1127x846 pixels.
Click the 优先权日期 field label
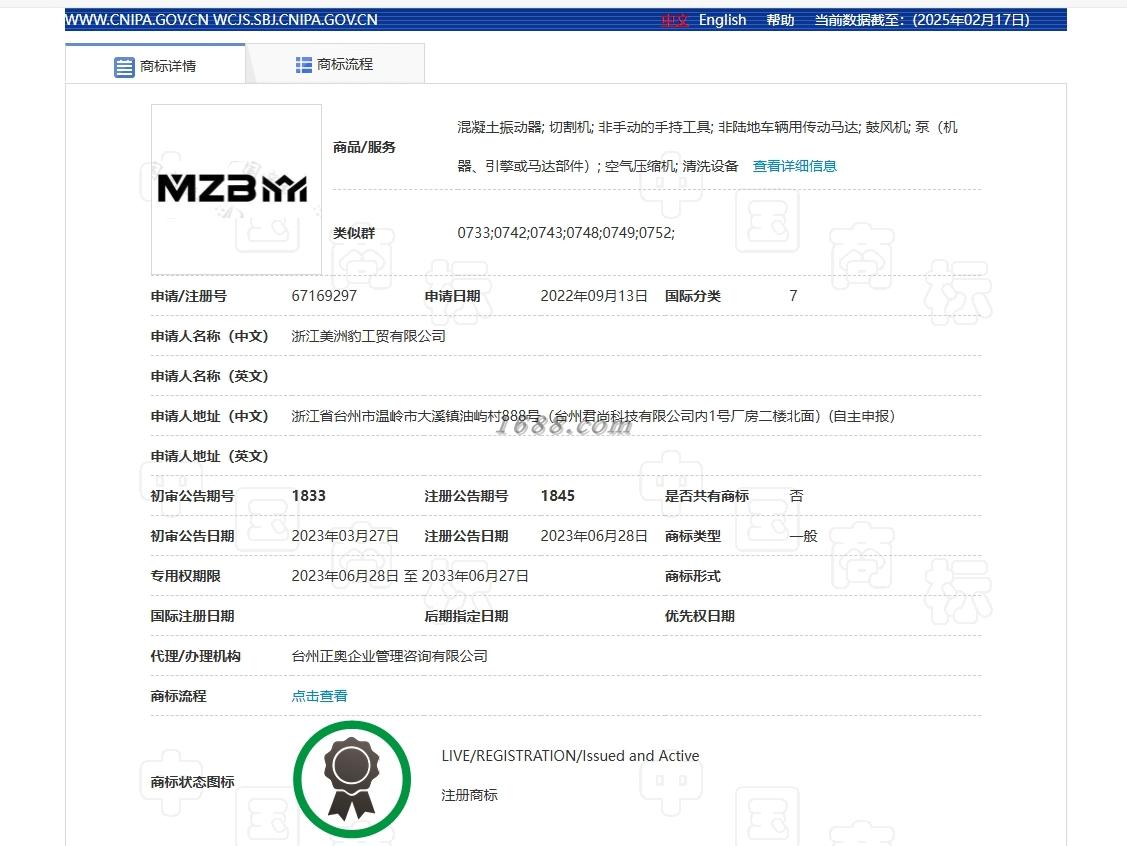point(699,616)
